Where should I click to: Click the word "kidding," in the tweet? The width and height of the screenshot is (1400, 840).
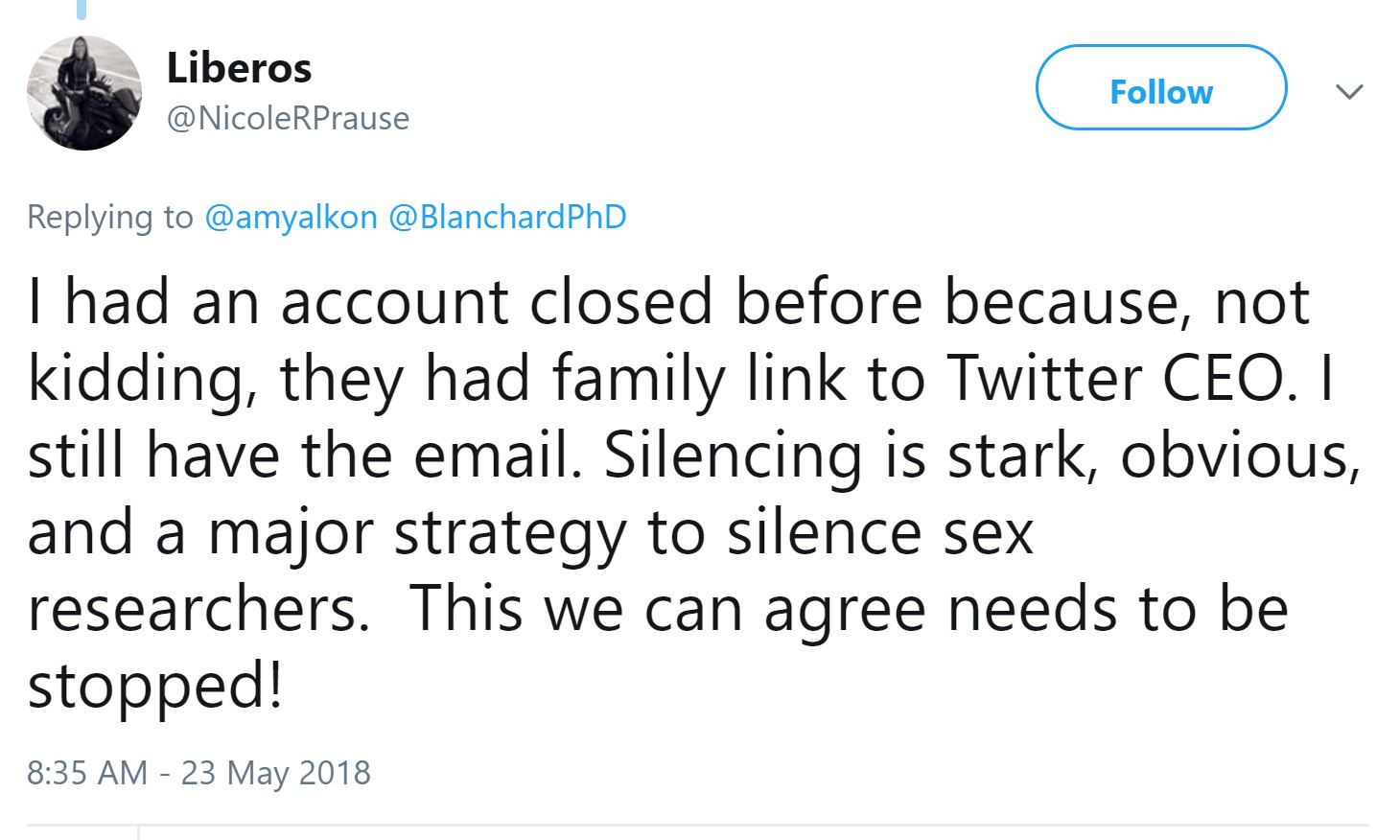click(x=142, y=380)
